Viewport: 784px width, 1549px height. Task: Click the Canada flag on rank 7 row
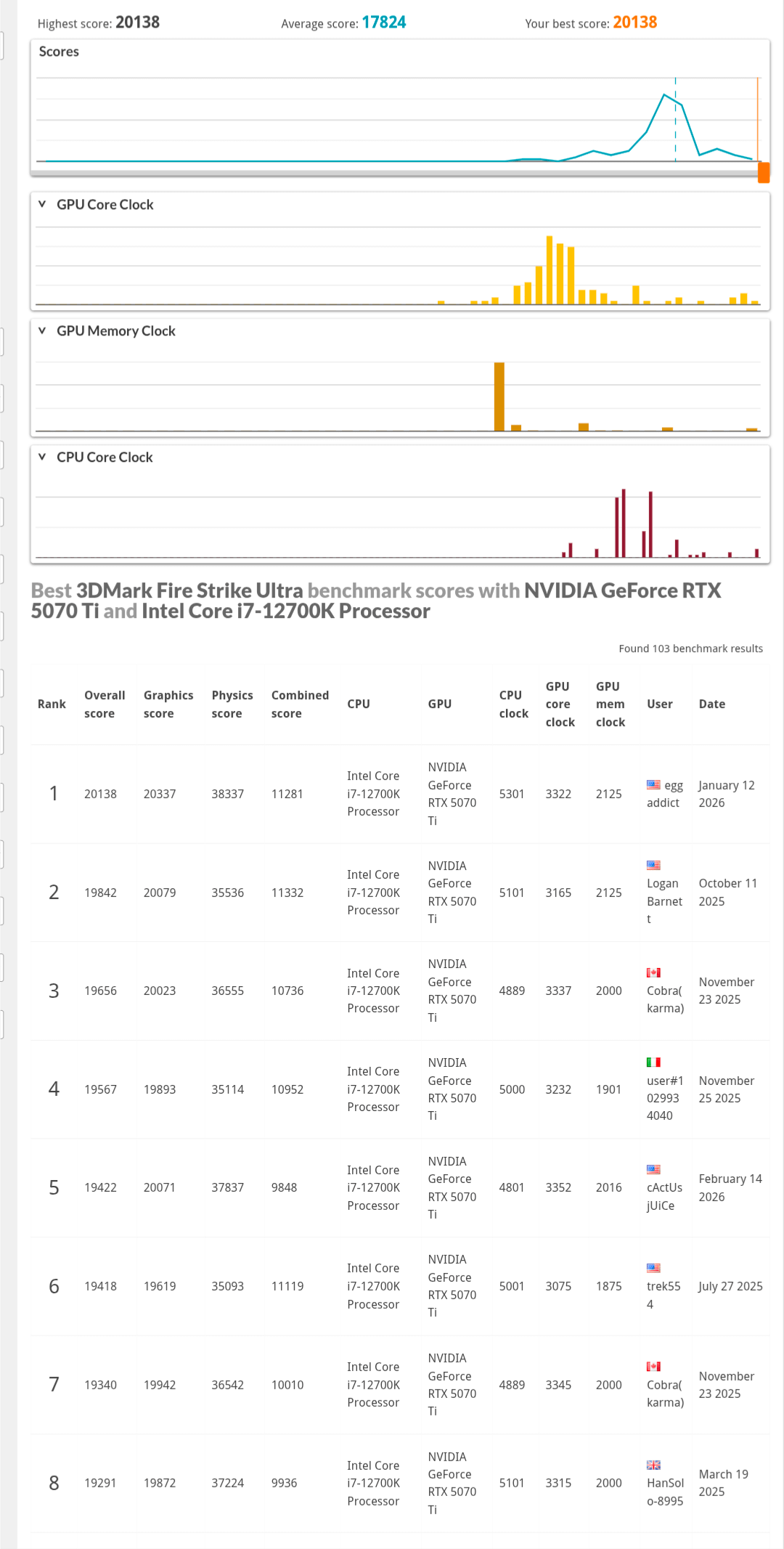click(x=653, y=1366)
